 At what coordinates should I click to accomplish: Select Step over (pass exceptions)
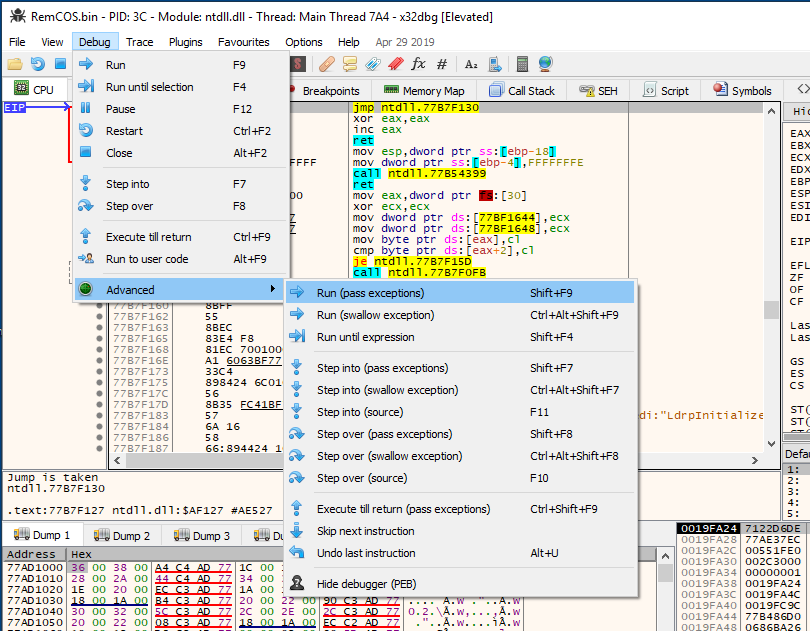pyautogui.click(x=460, y=434)
